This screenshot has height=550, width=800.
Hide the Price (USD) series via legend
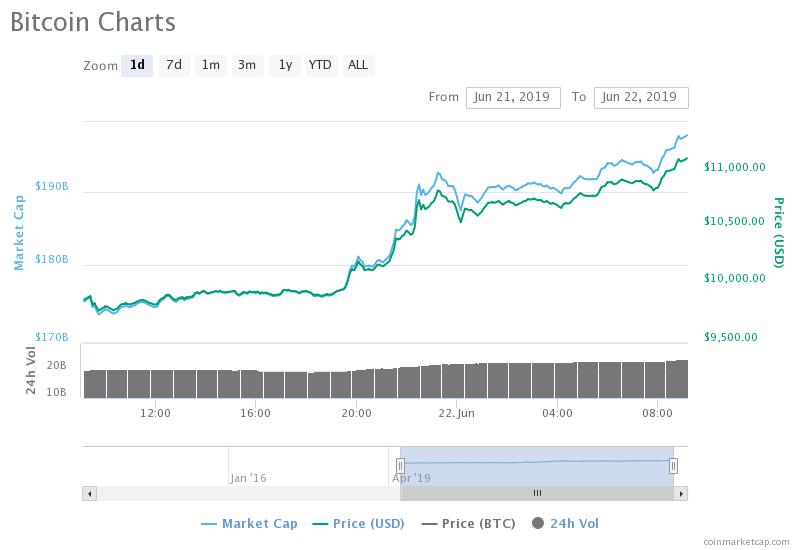coord(360,523)
